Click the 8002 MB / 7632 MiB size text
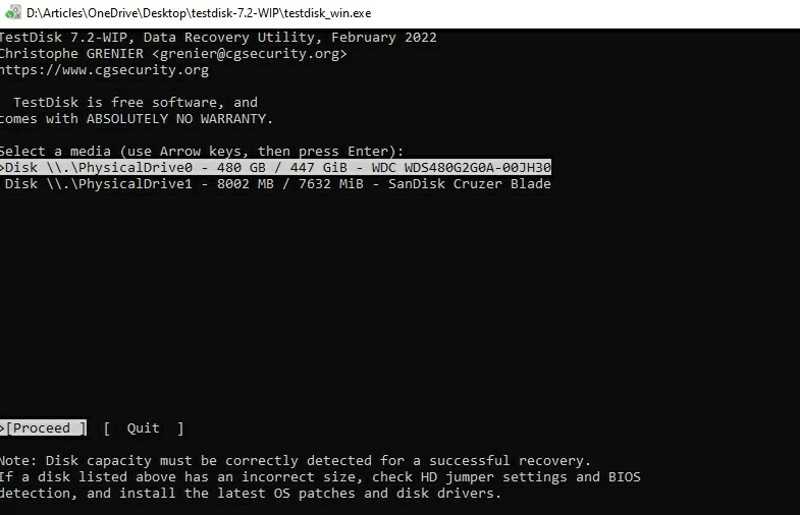800x515 pixels. pos(290,184)
